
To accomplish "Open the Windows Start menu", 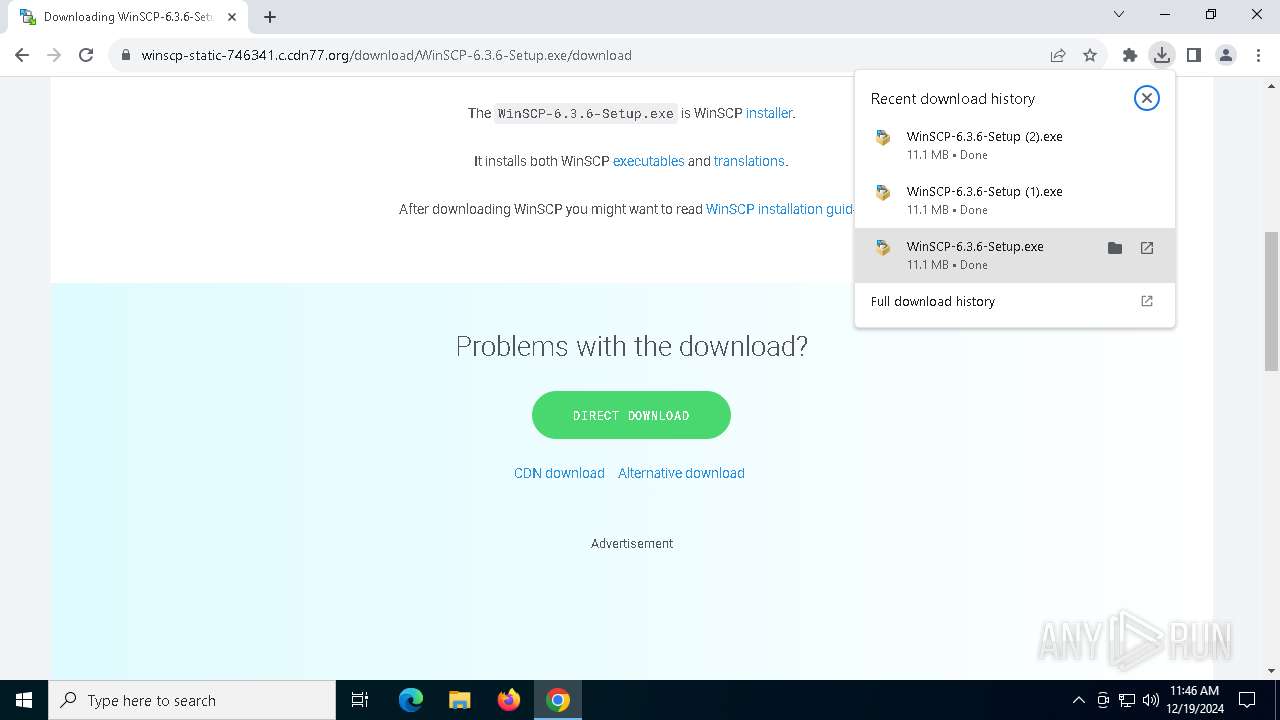I will (24, 700).
